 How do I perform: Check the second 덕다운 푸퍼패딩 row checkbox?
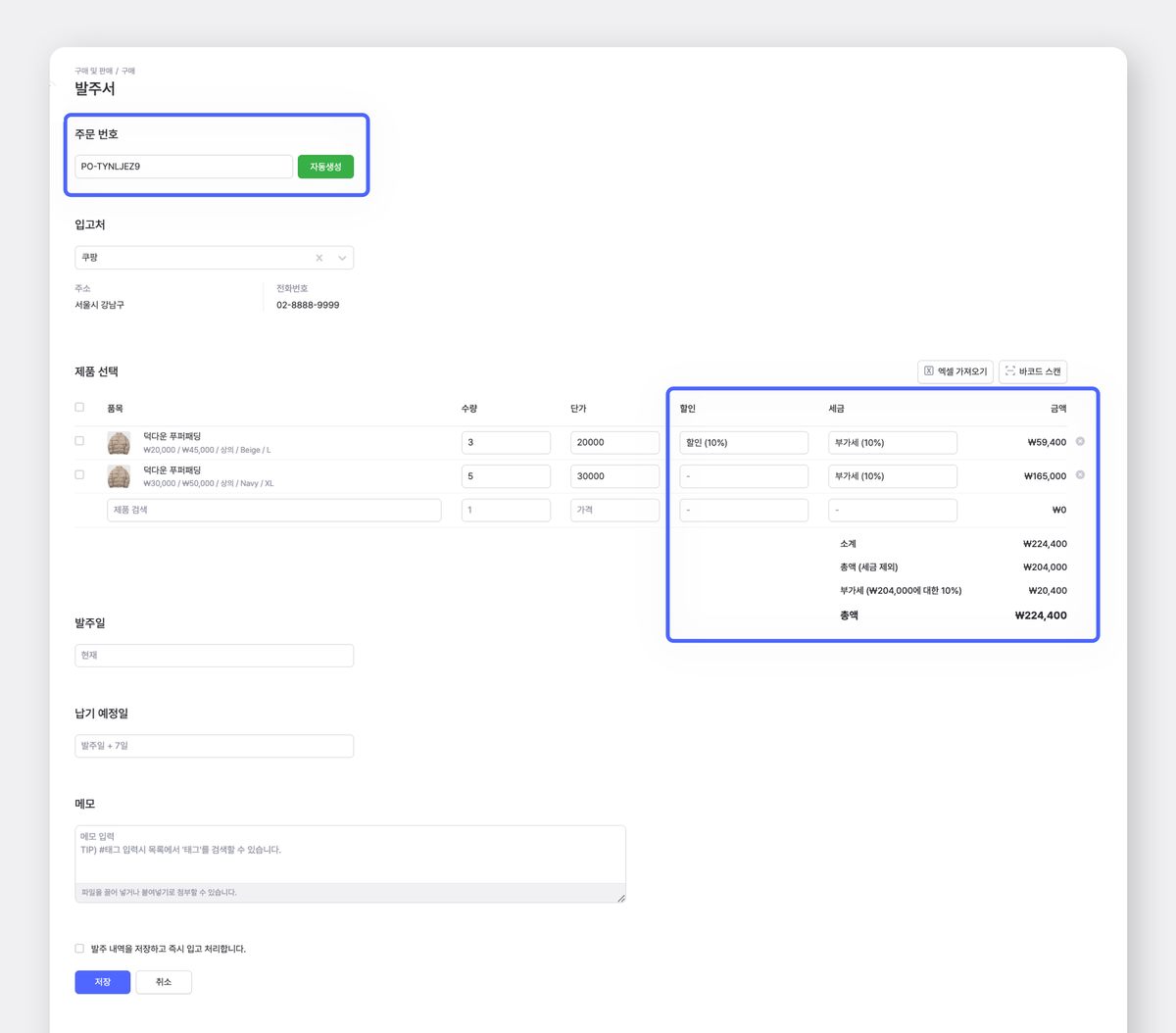pos(79,474)
